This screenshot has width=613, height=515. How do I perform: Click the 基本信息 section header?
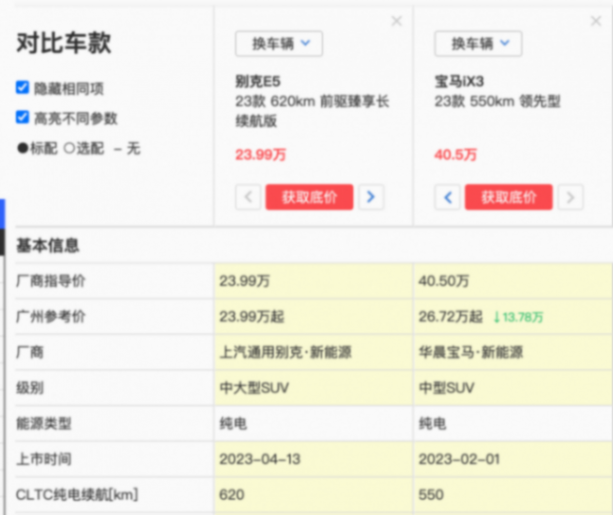(x=48, y=245)
